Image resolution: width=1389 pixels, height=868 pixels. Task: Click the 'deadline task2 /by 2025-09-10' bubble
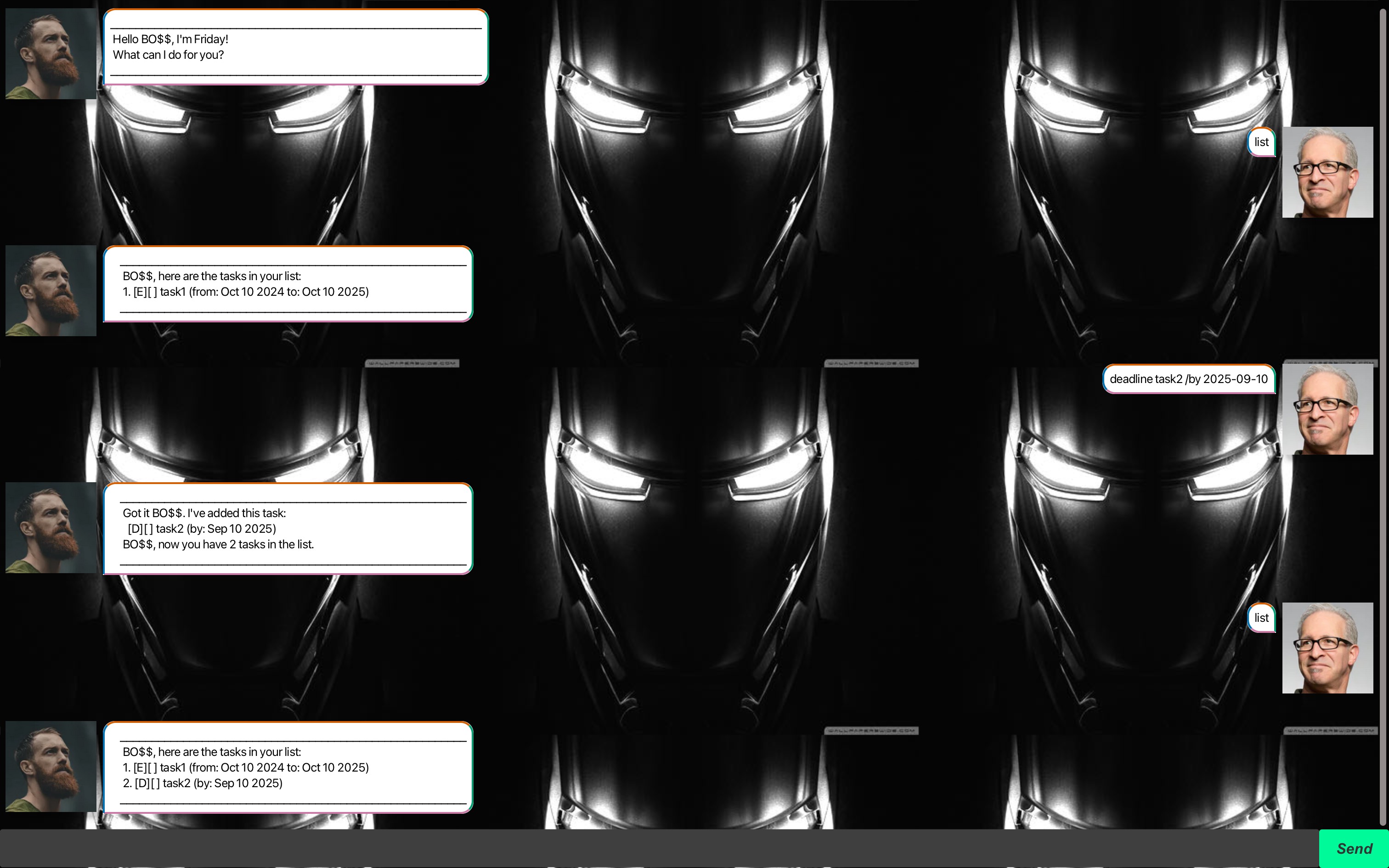tap(1188, 379)
